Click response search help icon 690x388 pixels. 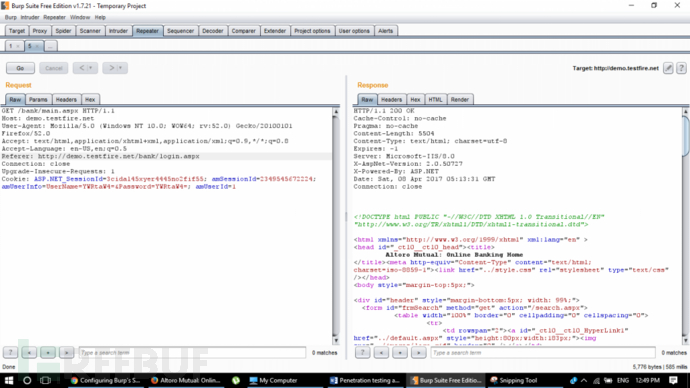363,352
